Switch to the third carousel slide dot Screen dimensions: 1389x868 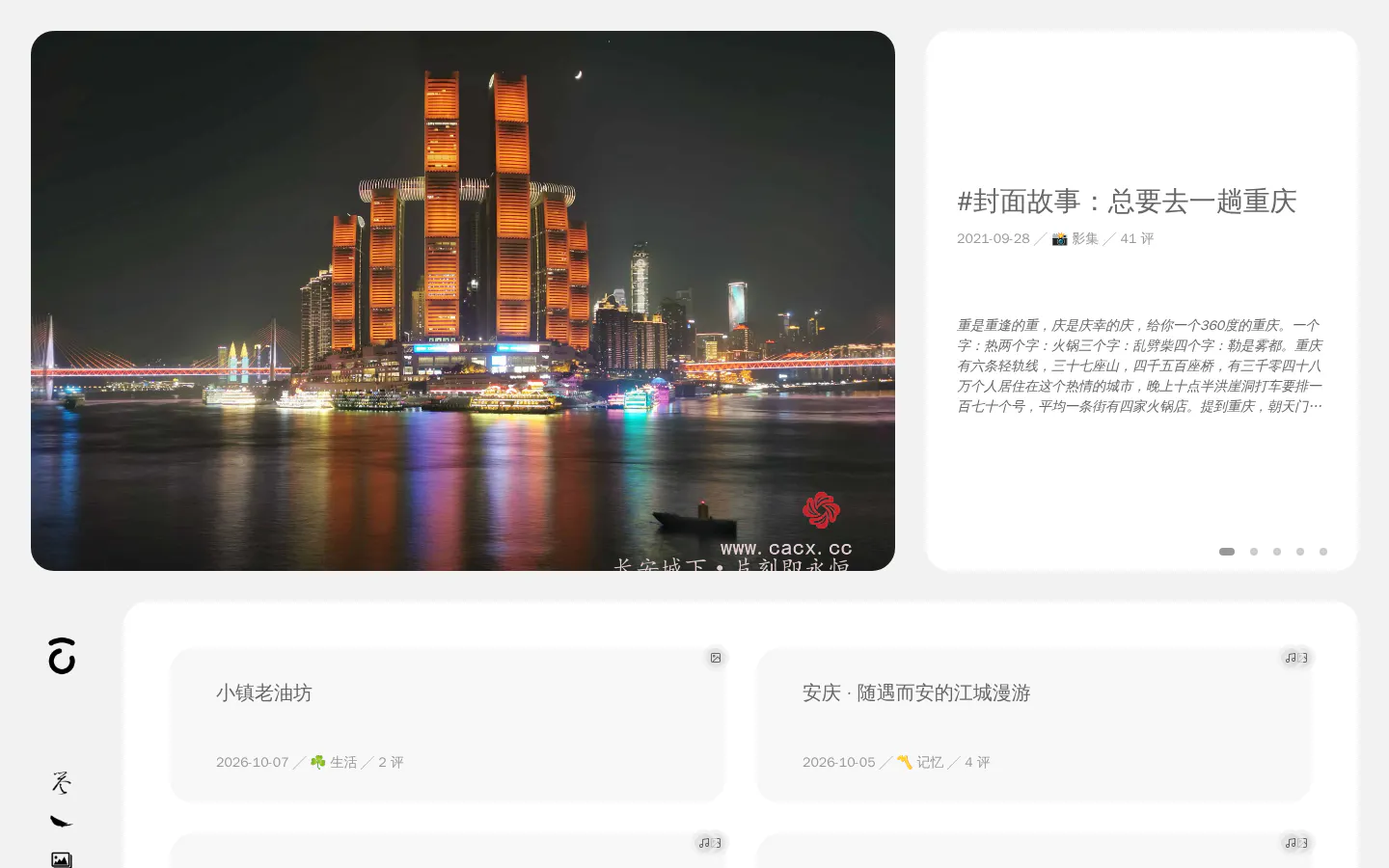point(1277,552)
